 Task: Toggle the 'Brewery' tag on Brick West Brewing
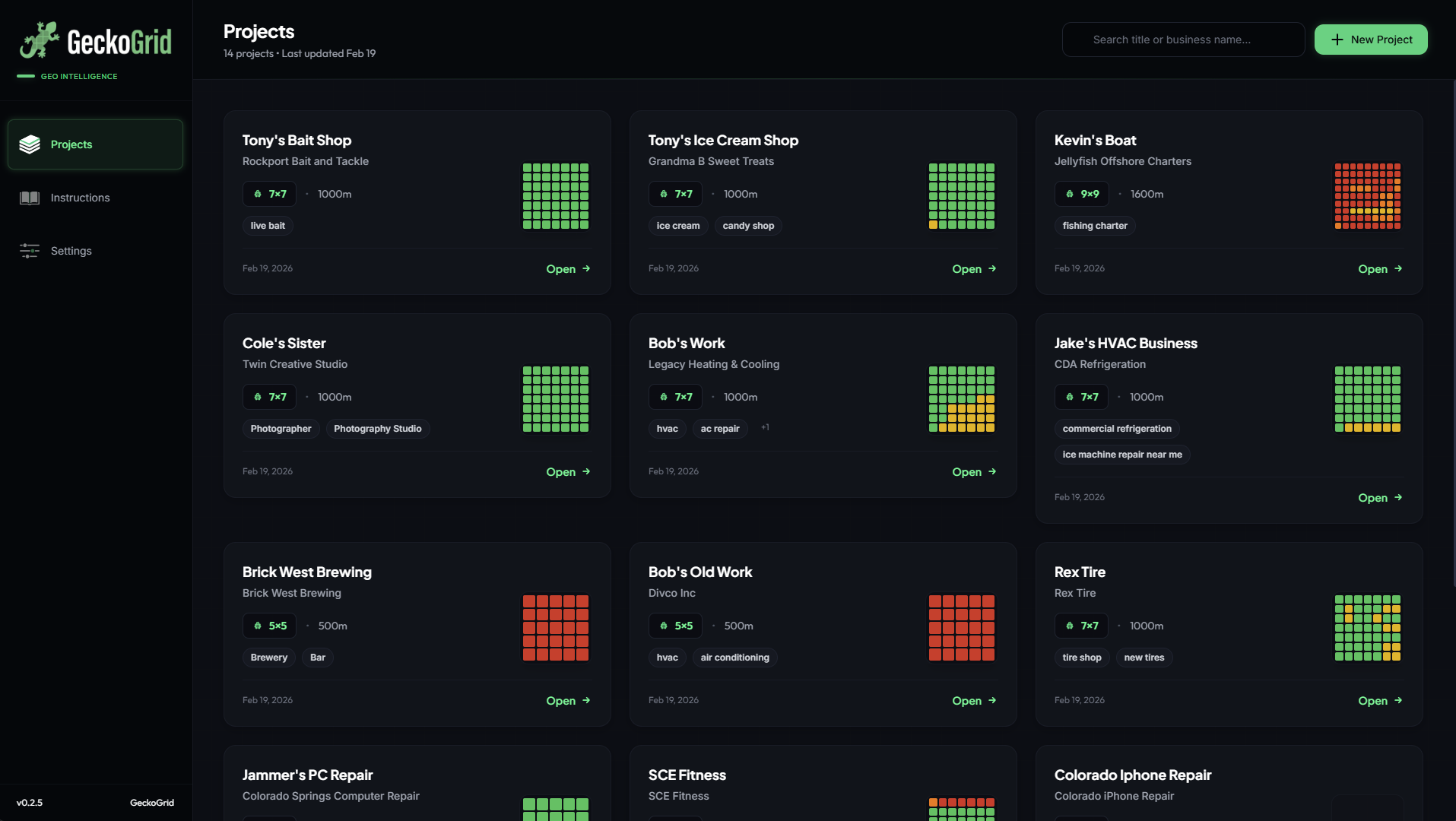268,658
